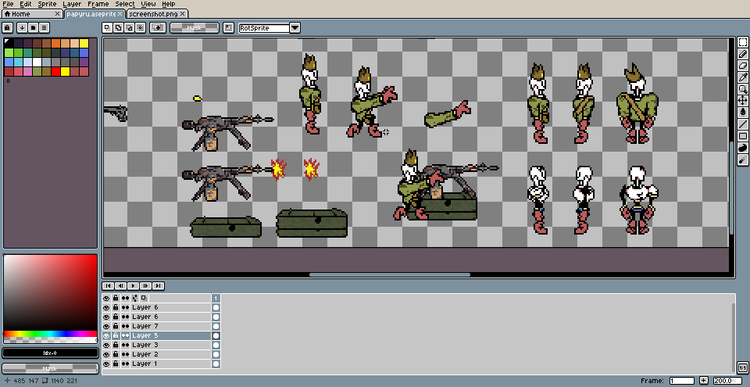Select the Paint Bucket tool
Image resolution: width=750 pixels, height=387 pixels.
(743, 111)
